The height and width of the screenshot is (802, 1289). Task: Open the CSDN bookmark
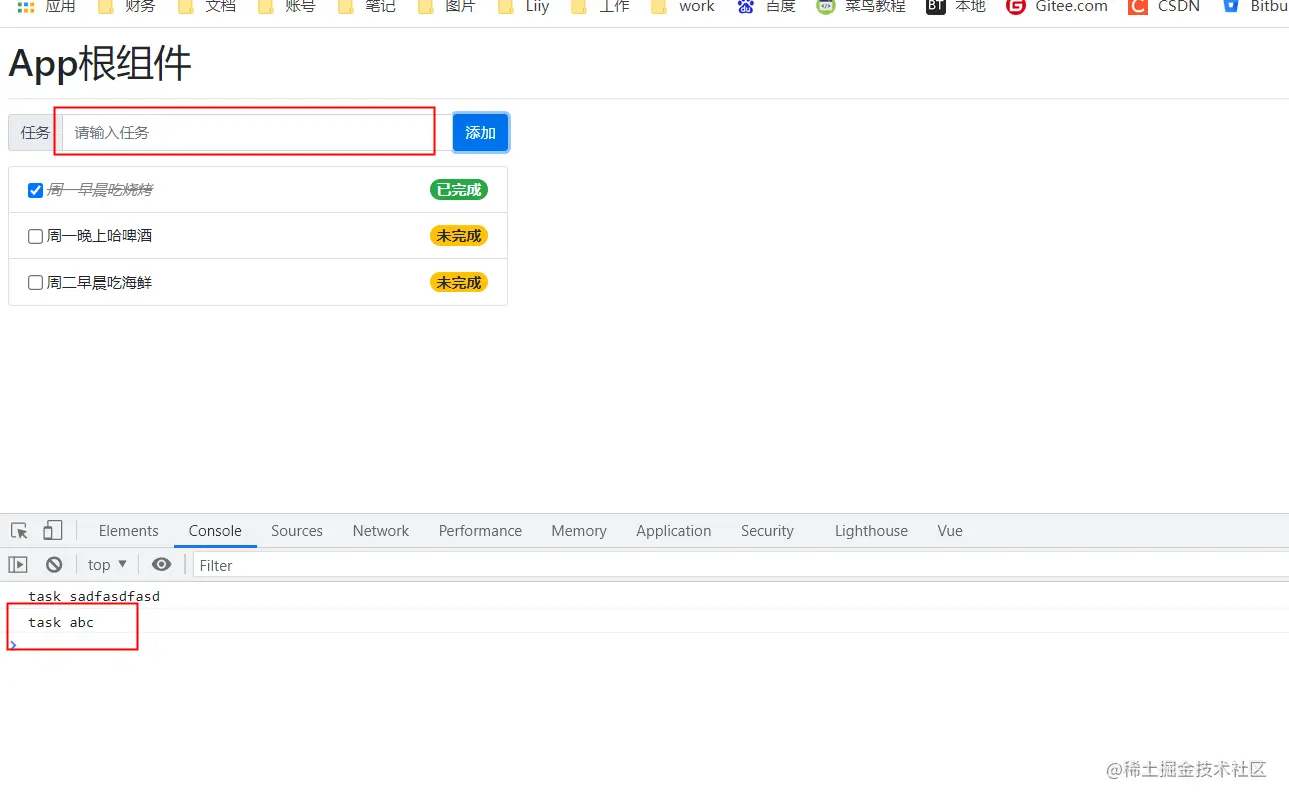click(1164, 7)
